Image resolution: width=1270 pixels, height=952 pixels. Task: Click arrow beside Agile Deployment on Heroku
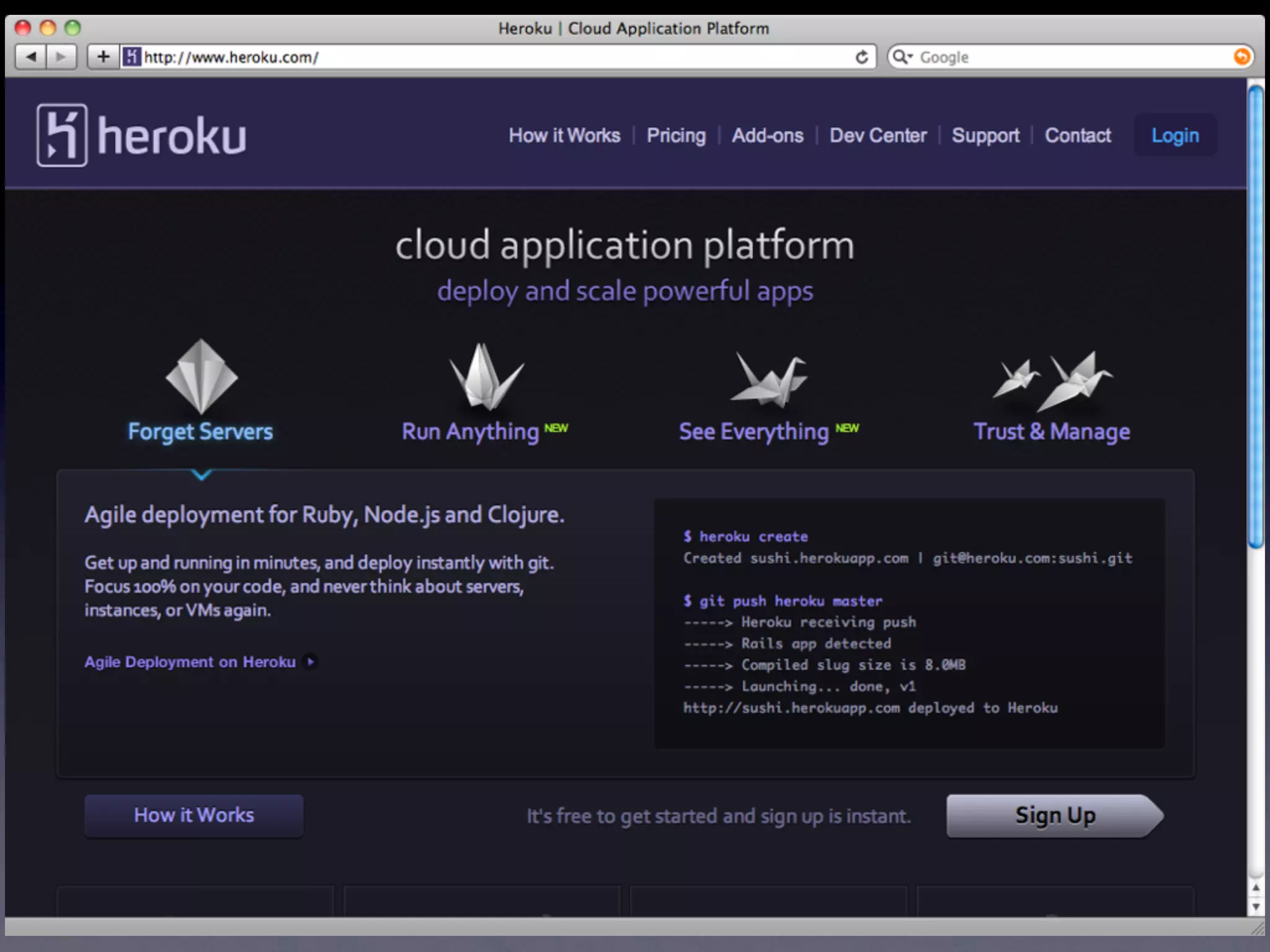click(x=311, y=661)
